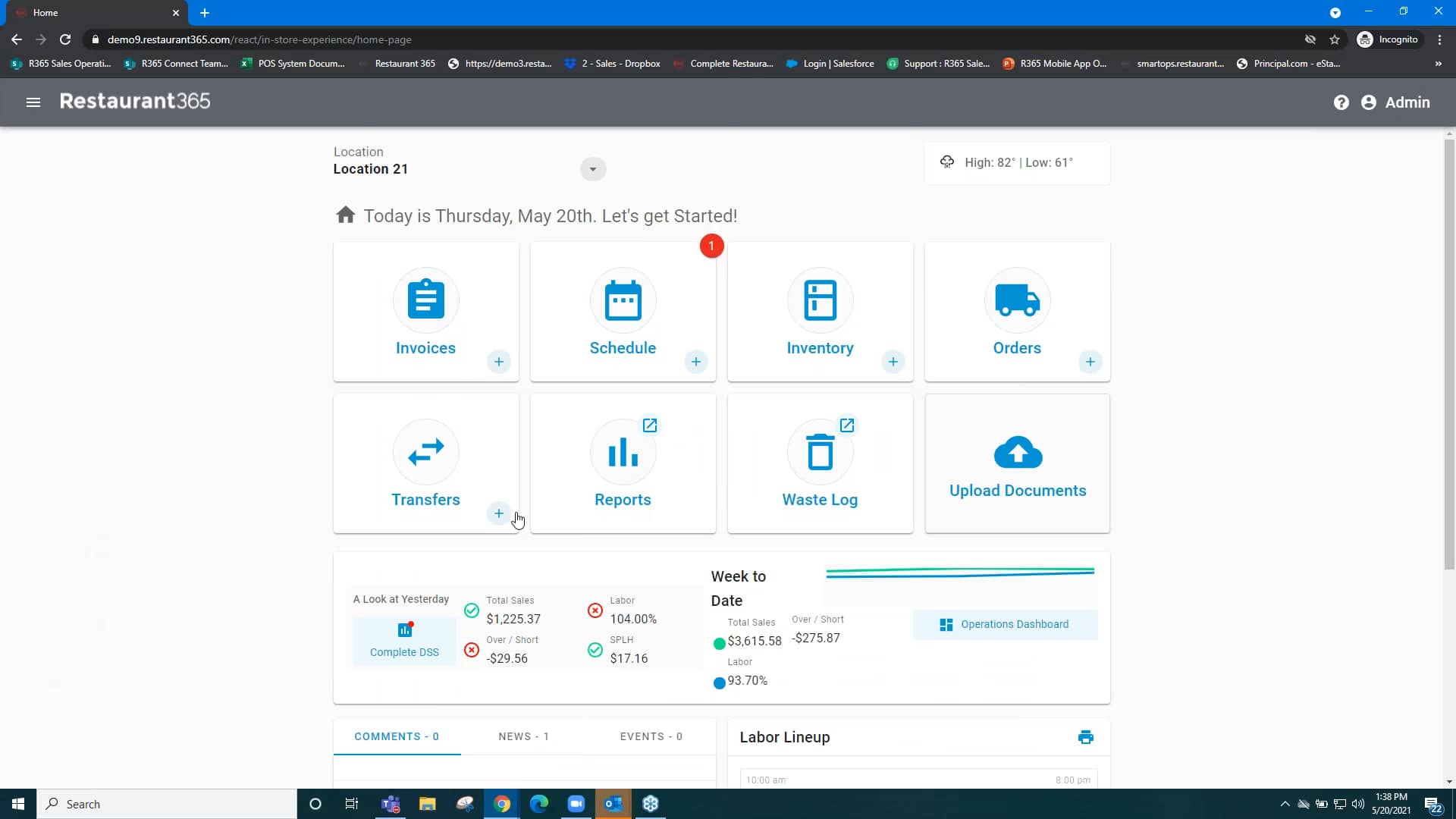1456x819 pixels.
Task: Switch to the EVENTS - 0 tab
Action: point(651,736)
